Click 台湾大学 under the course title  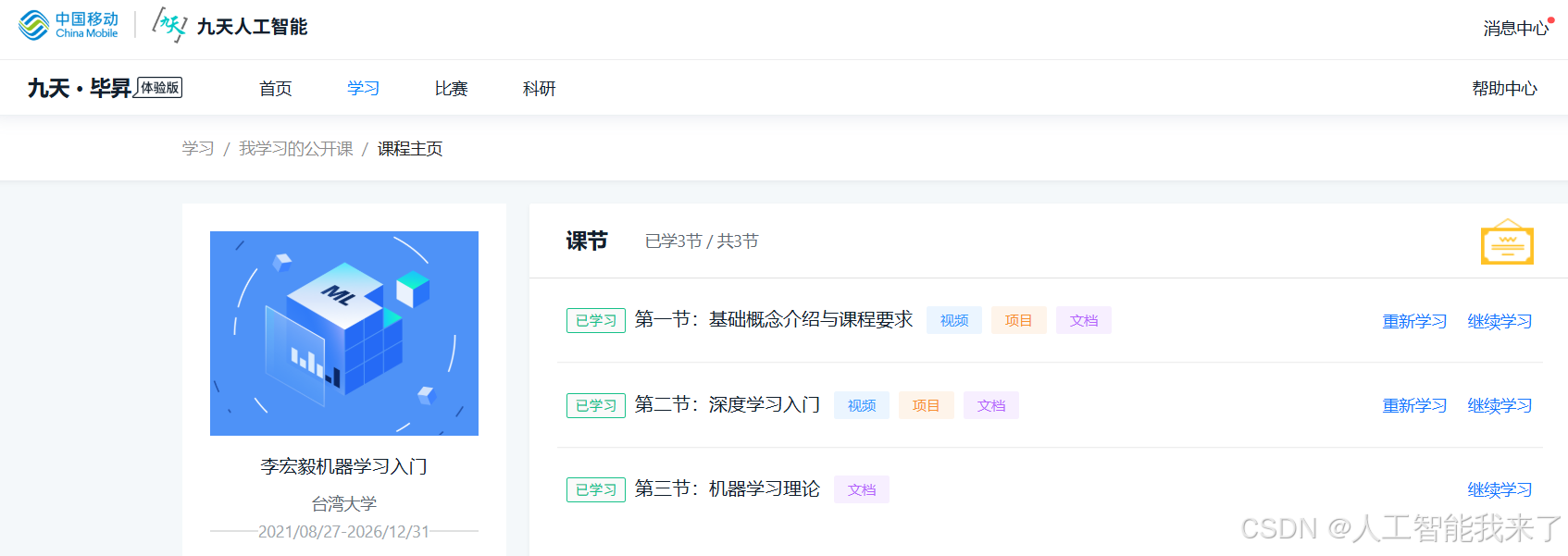pyautogui.click(x=344, y=503)
